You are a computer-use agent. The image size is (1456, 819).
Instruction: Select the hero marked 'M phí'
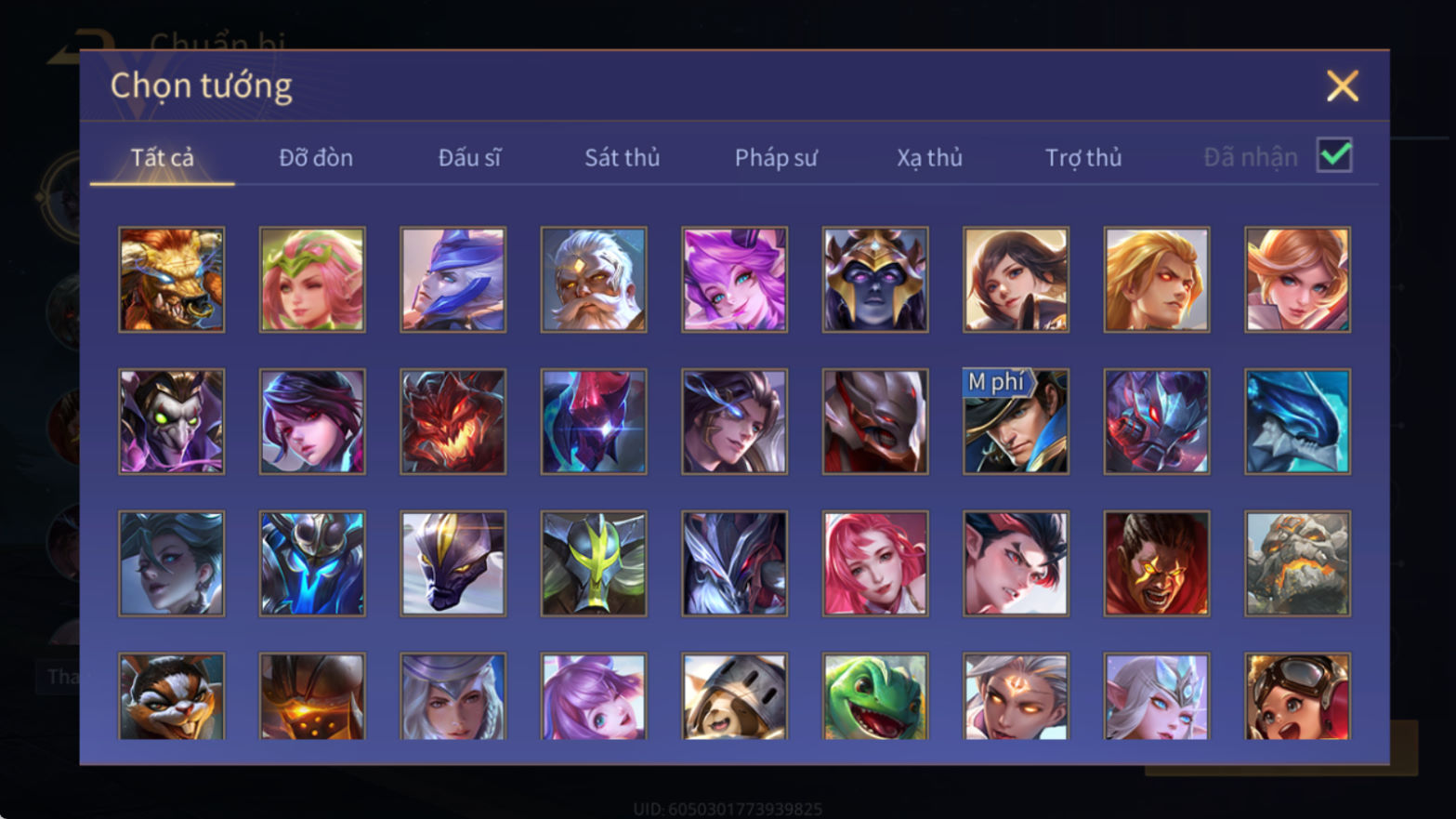(1016, 421)
